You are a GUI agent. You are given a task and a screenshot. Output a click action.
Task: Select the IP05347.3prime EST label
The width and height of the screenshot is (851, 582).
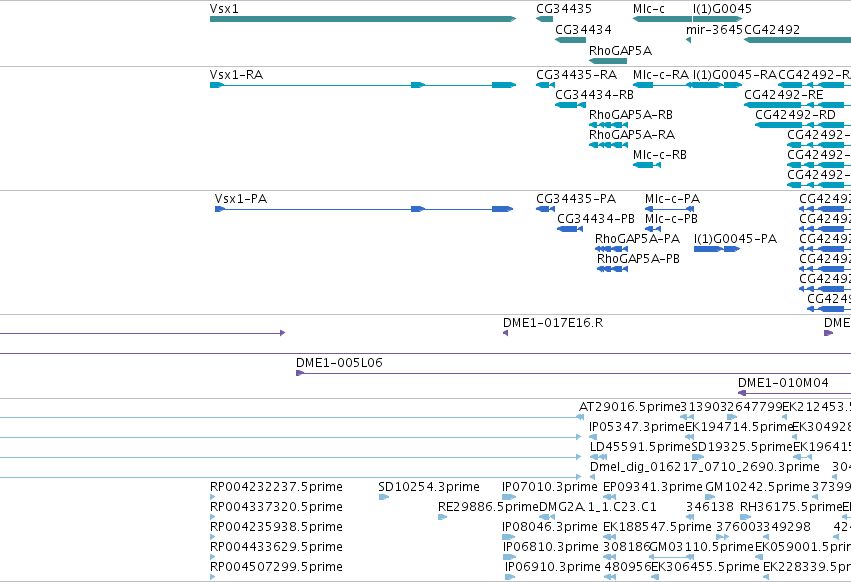637,427
